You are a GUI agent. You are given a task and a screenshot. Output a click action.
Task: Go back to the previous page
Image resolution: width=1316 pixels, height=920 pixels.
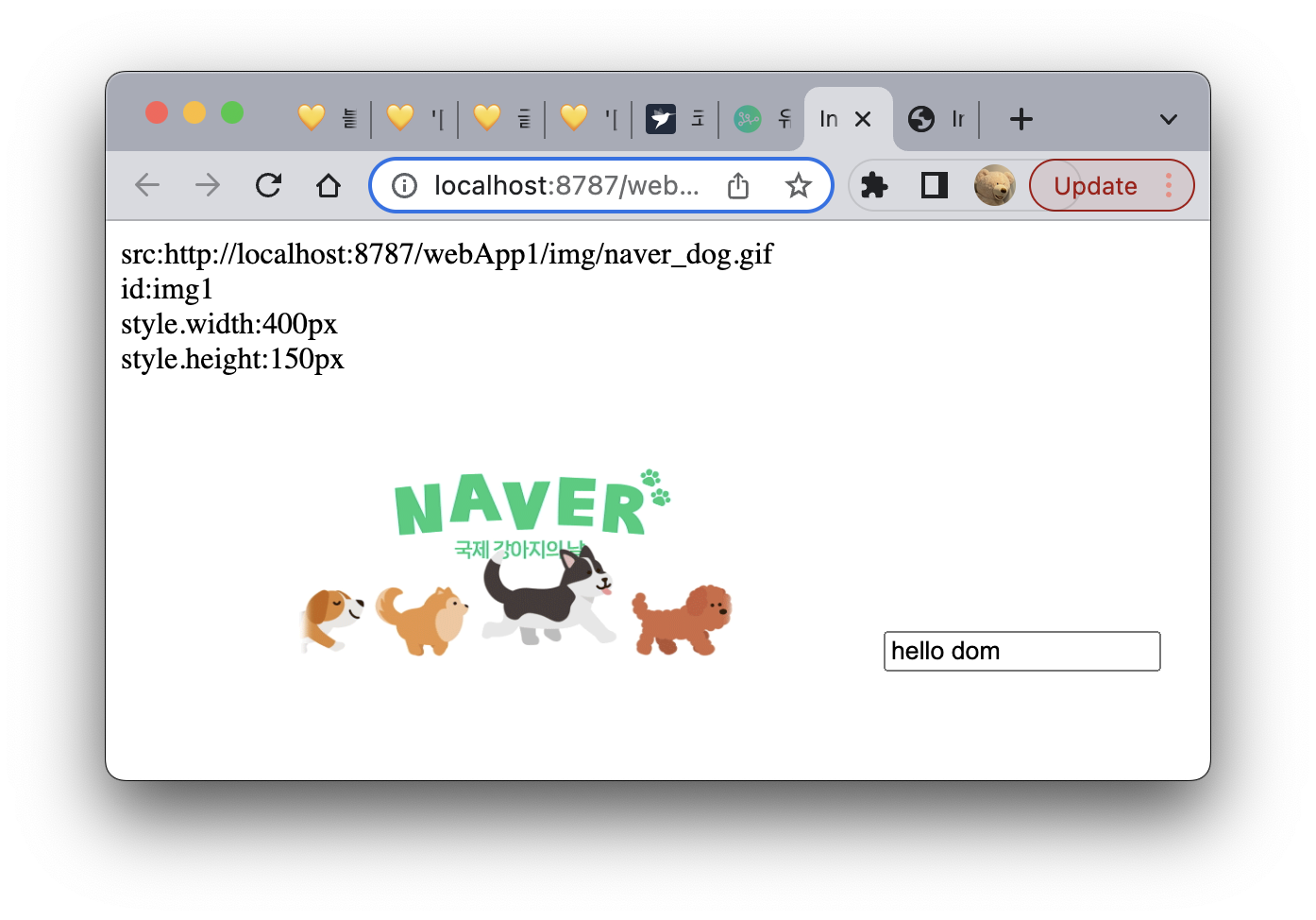(x=147, y=185)
